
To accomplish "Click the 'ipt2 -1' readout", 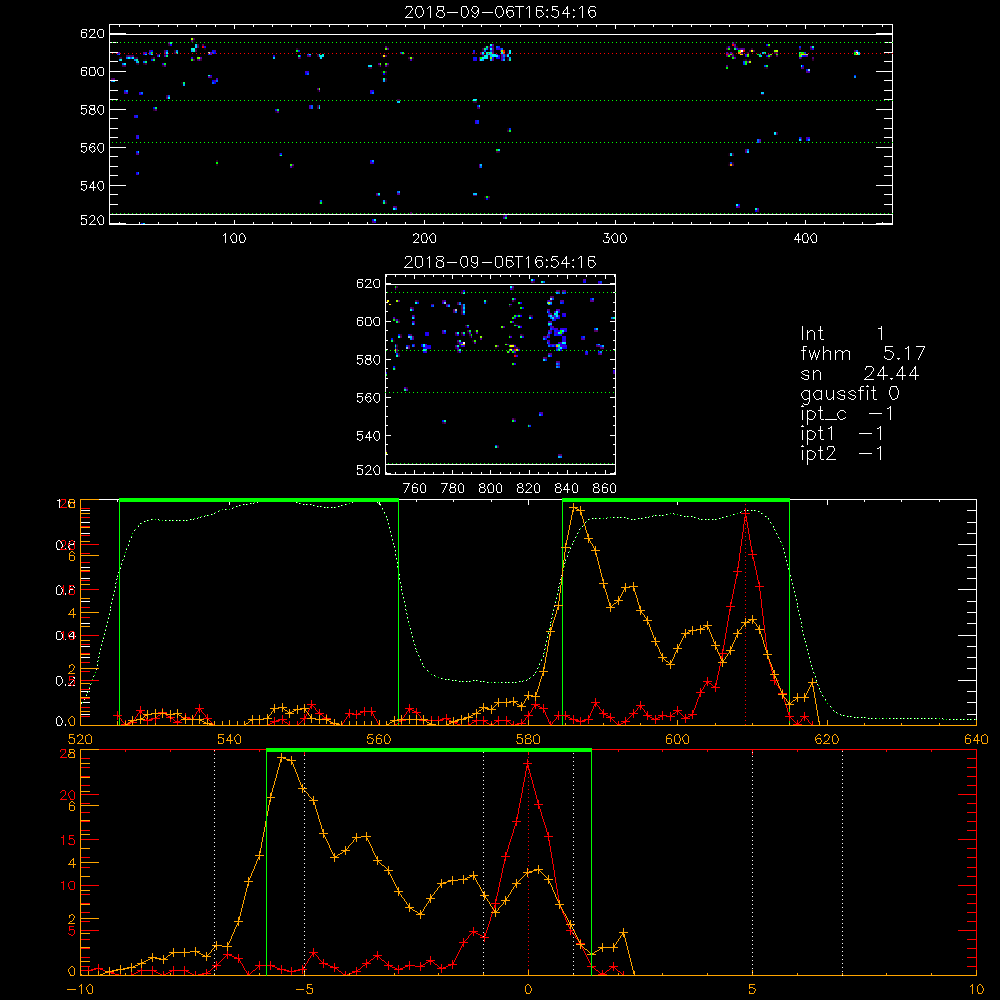I will 842,453.
